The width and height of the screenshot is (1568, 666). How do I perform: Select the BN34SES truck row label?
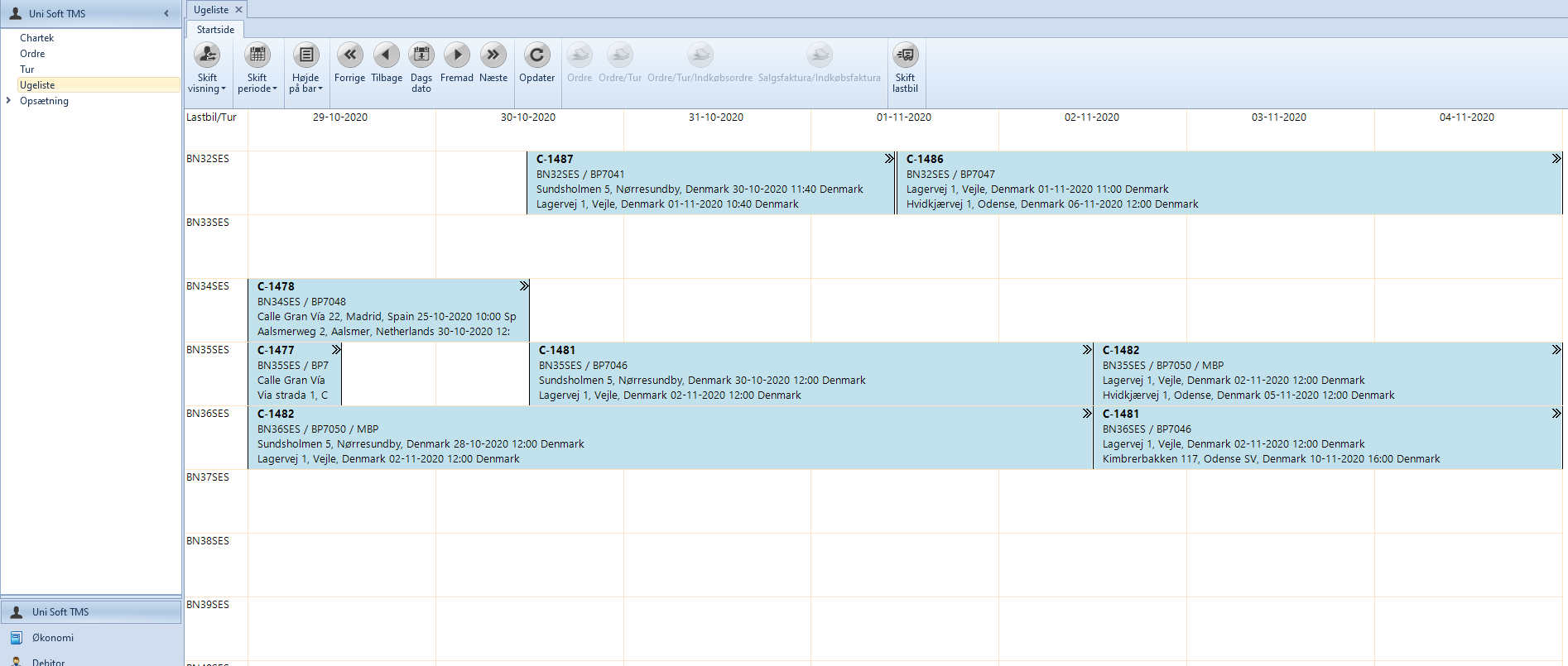pyautogui.click(x=208, y=286)
